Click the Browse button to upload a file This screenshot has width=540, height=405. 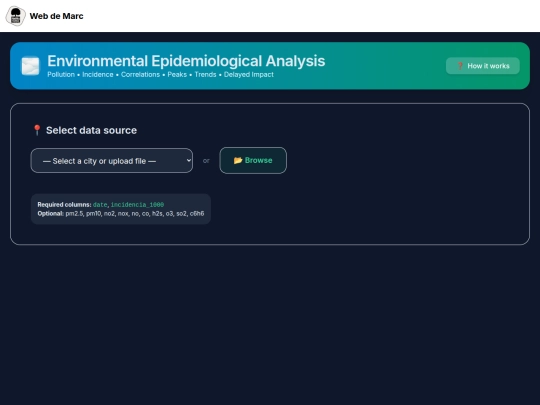253,160
